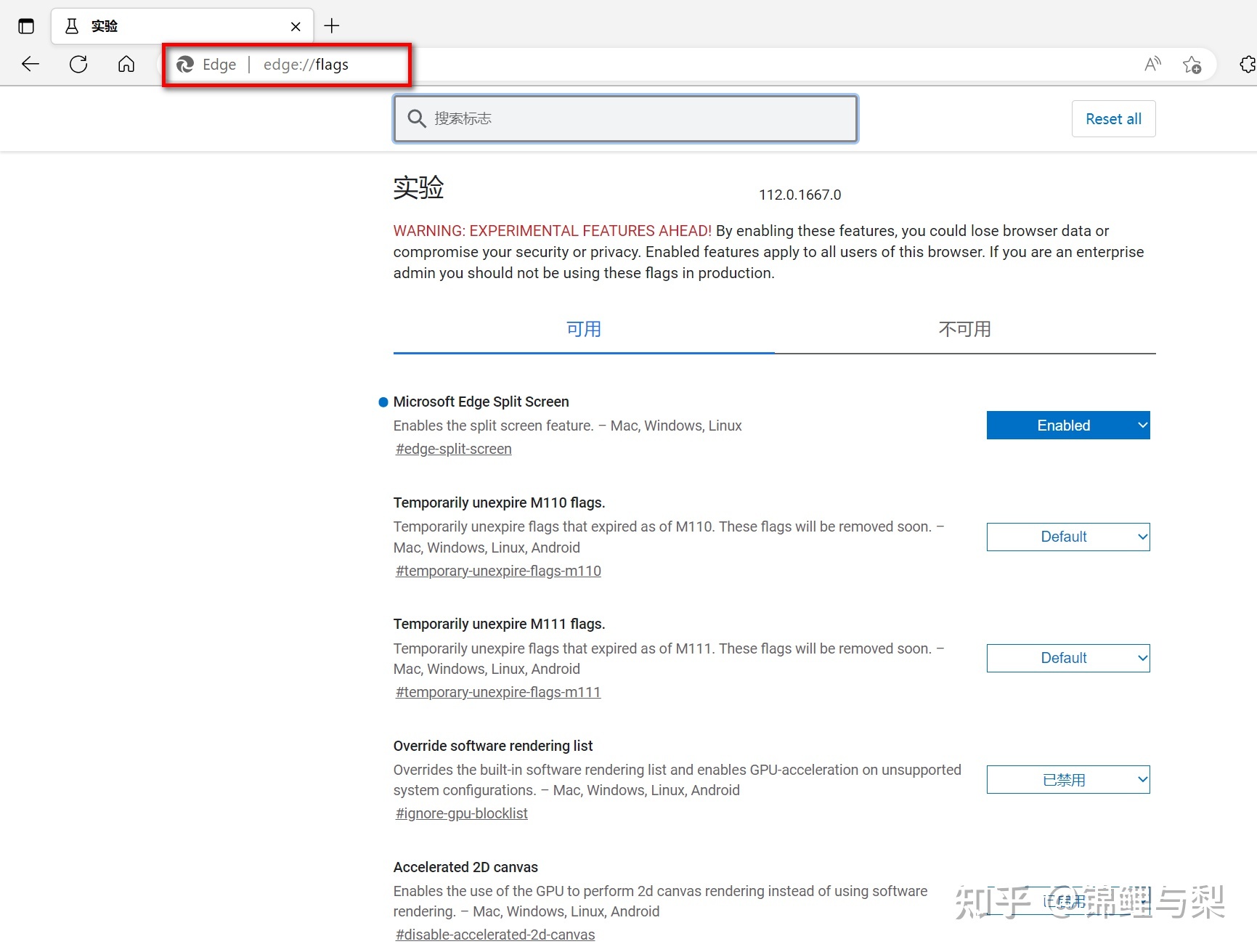The image size is (1257, 952).
Task: Click the blue modified-flag dot indicator
Action: click(383, 402)
